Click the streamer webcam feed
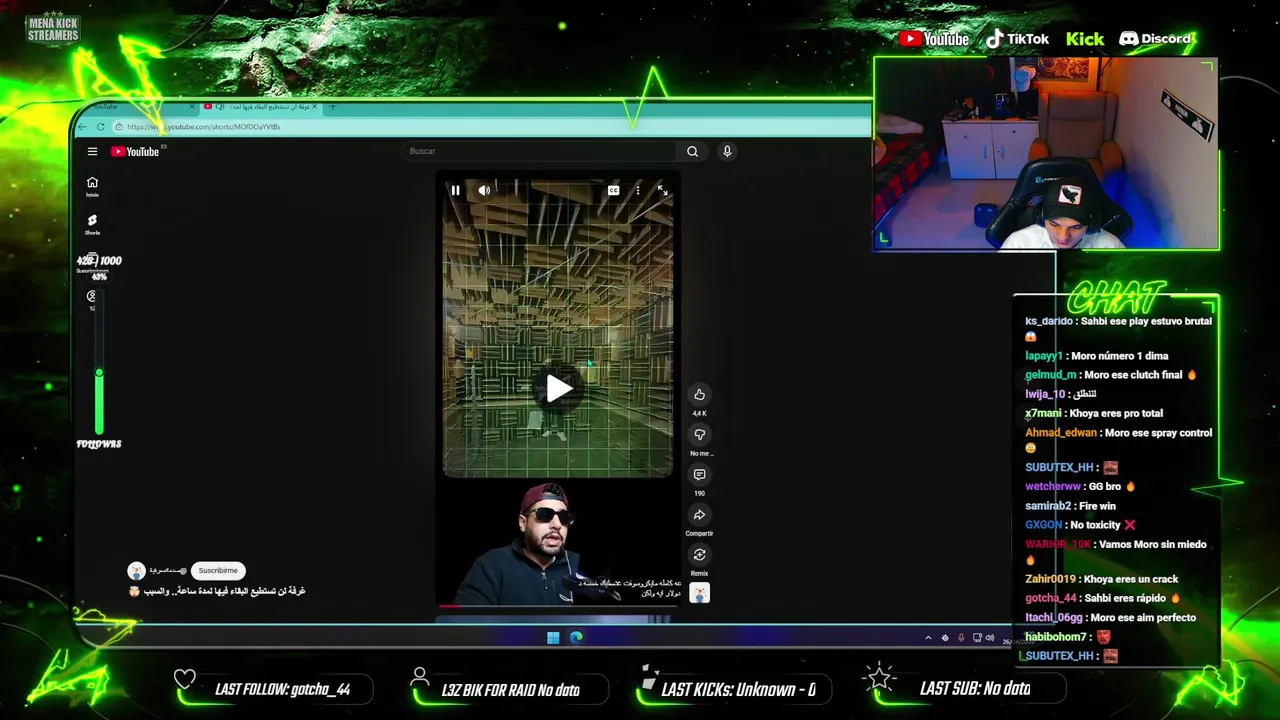Viewport: 1280px width, 720px height. 1046,153
